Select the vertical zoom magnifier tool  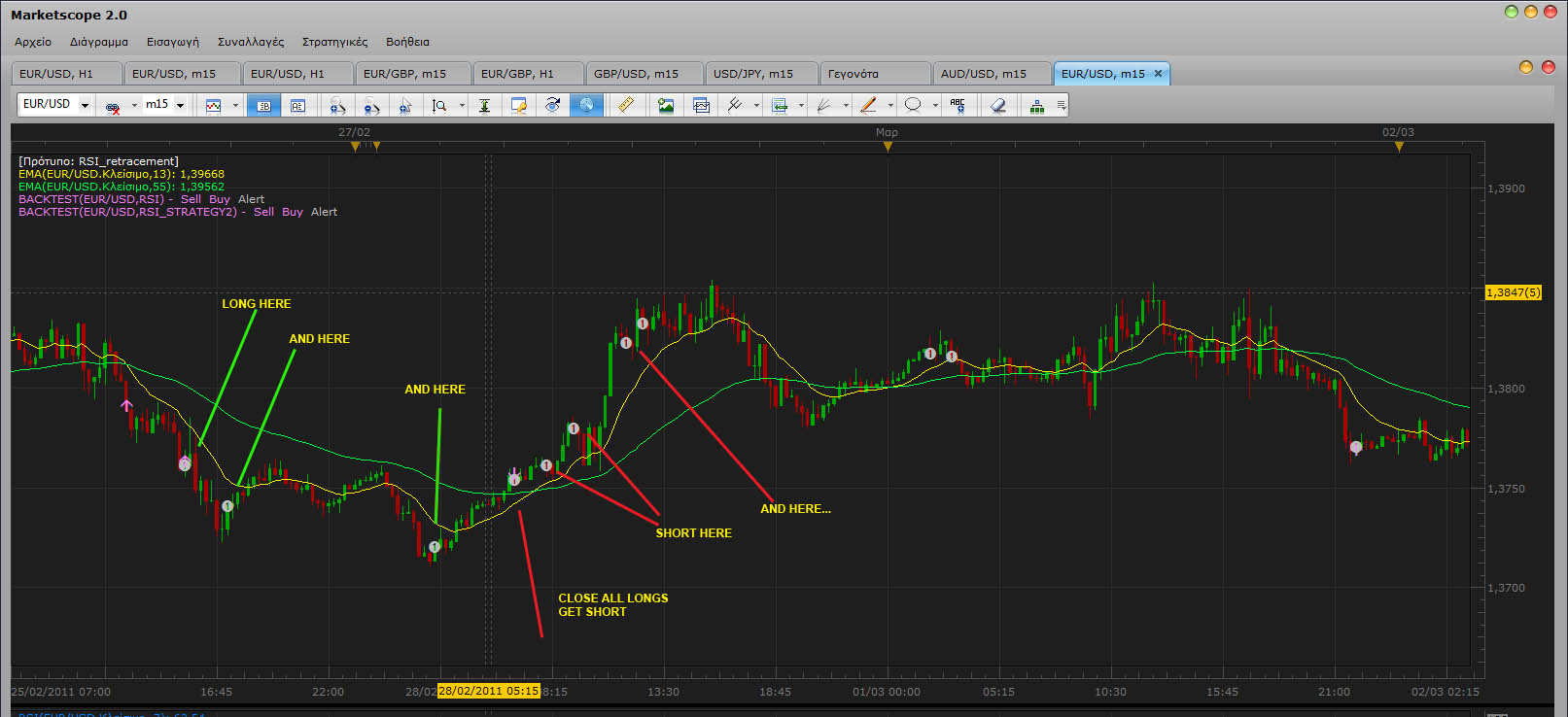(439, 105)
